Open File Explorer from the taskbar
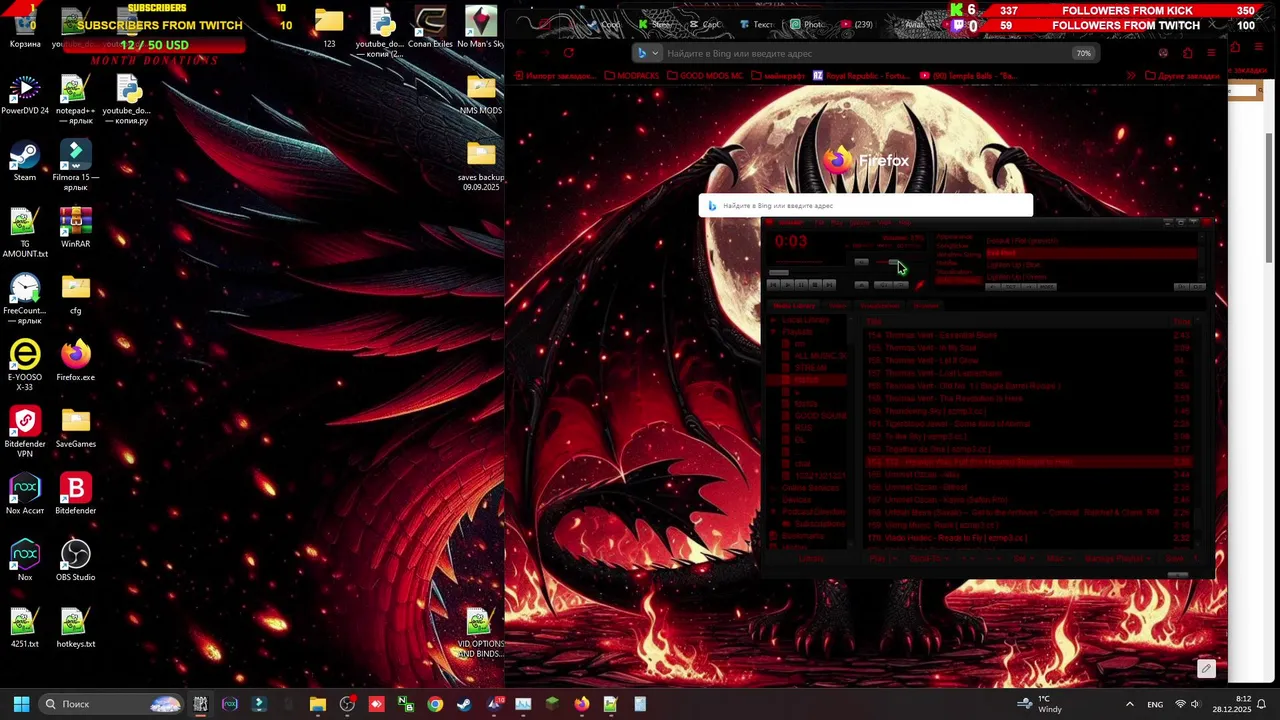1280x720 pixels. [318, 704]
